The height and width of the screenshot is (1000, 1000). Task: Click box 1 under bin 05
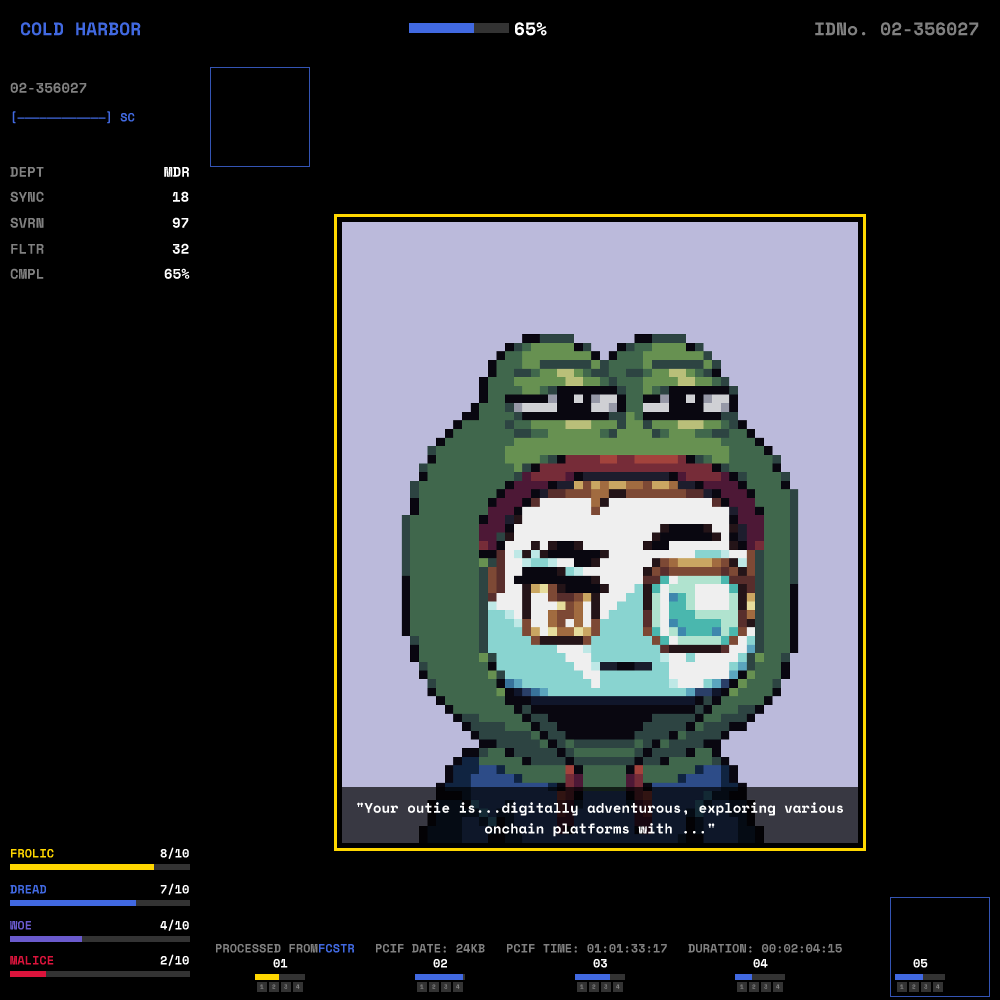point(902,987)
